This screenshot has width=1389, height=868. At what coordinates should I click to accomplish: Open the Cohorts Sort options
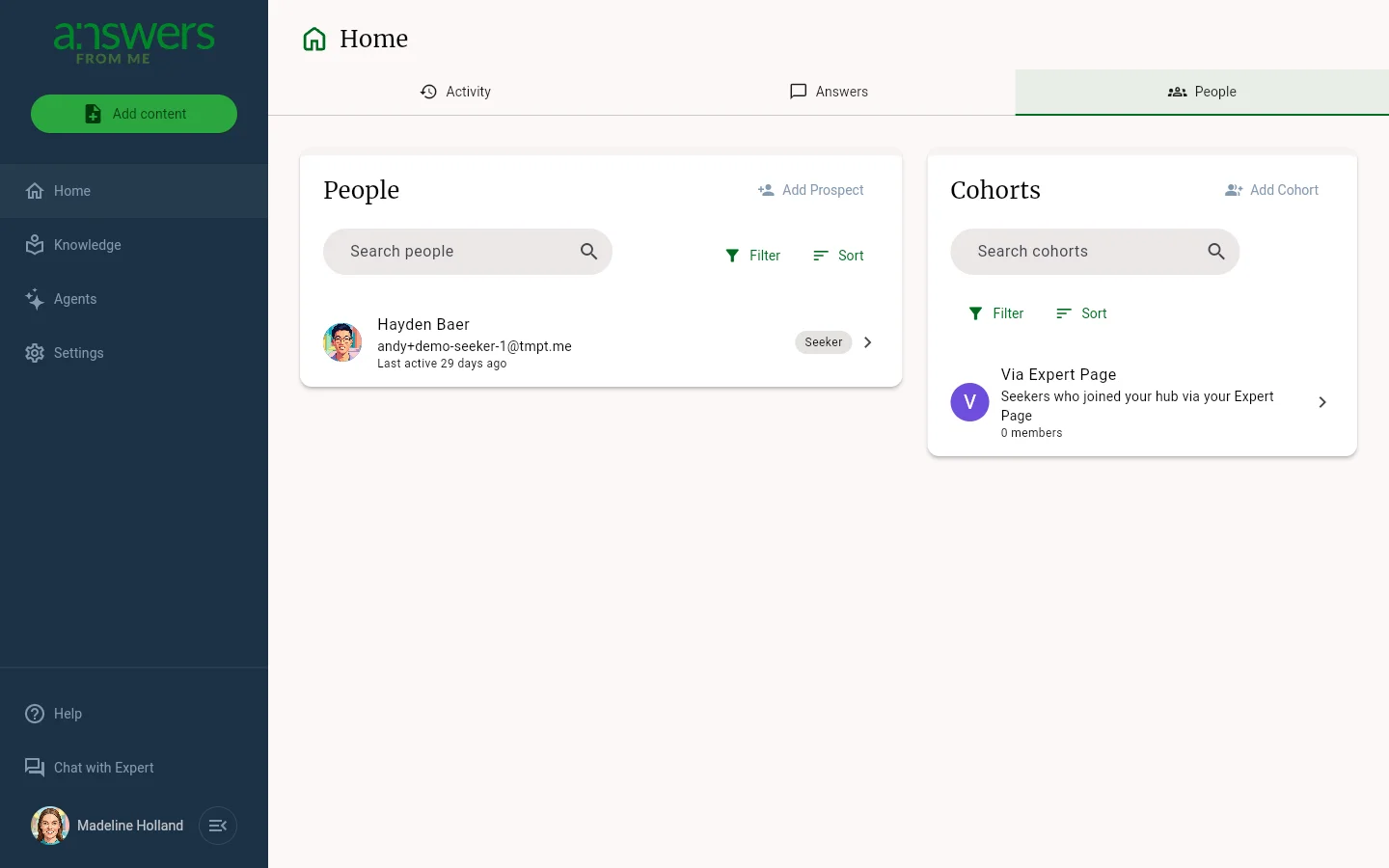tap(1081, 313)
